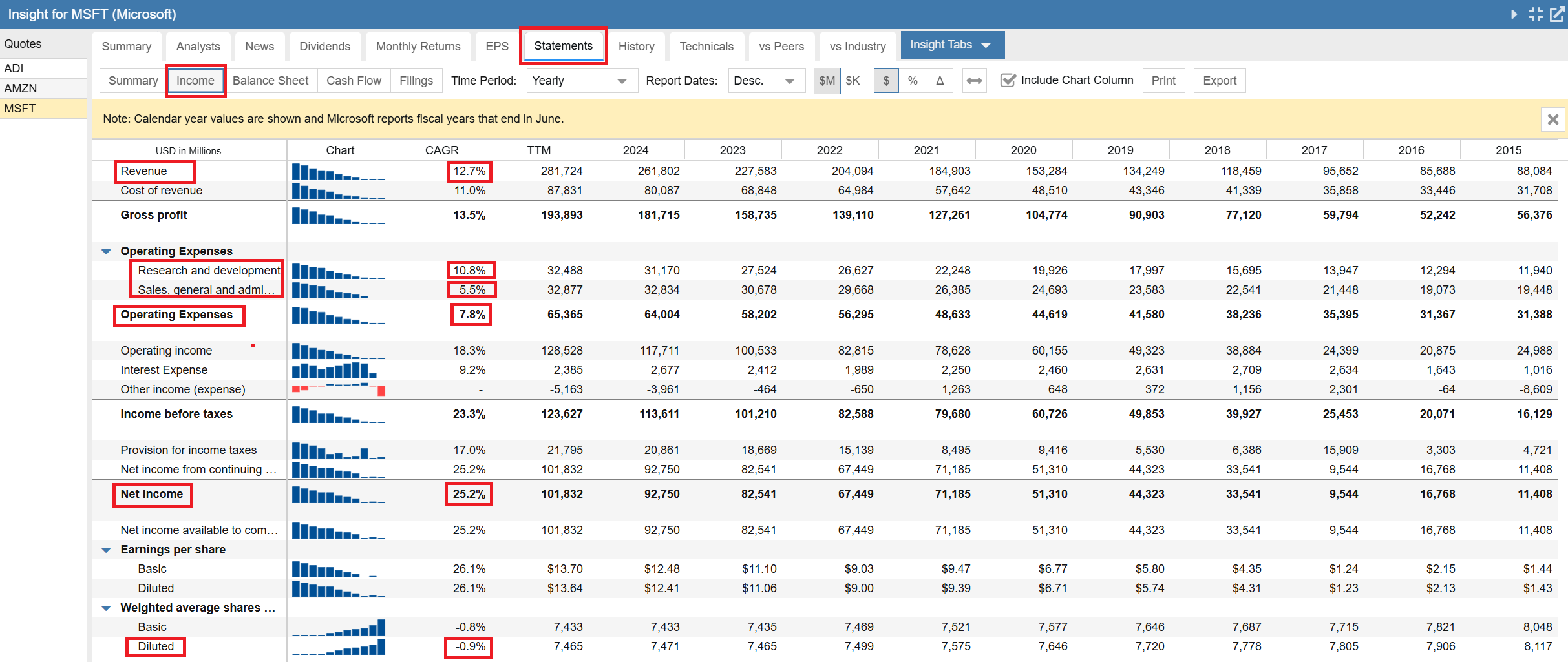Switch values to percent (%) view
The height and width of the screenshot is (662, 1568).
point(913,81)
